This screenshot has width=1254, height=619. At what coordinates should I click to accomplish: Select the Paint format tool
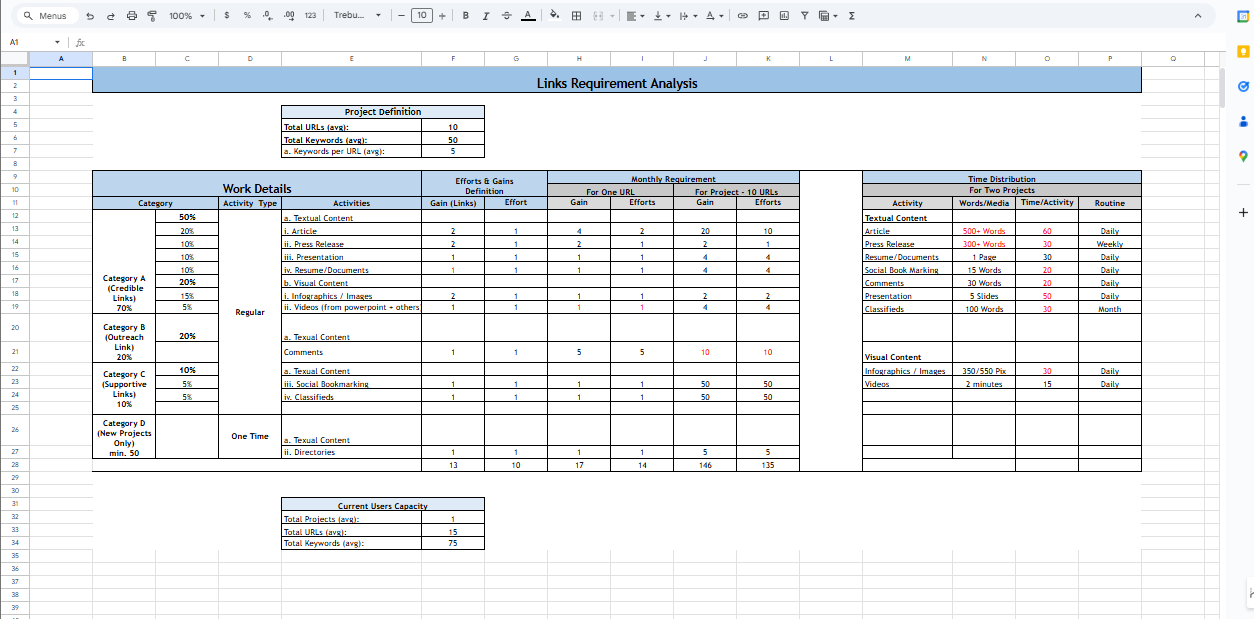pyautogui.click(x=152, y=16)
